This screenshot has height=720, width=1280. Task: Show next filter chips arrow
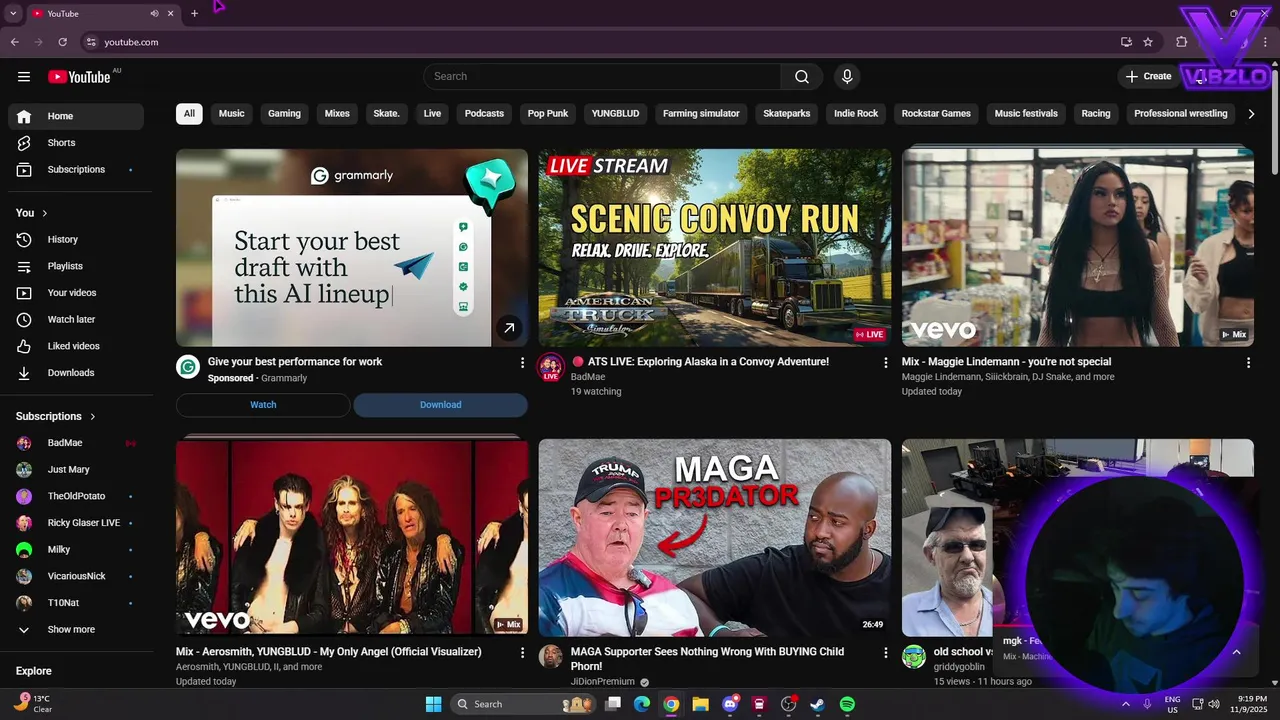pos(1251,114)
